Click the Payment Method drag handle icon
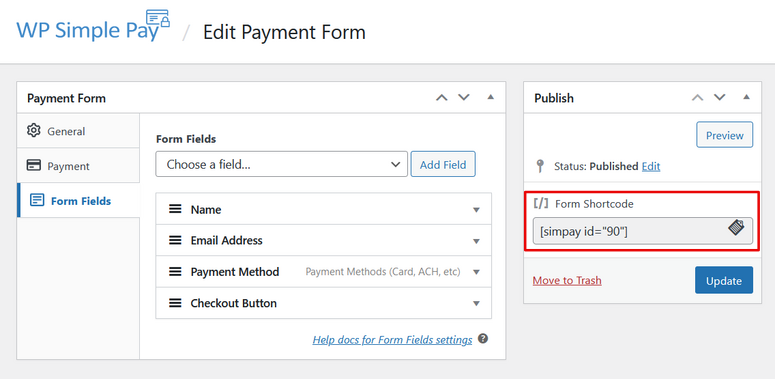This screenshot has width=775, height=379. pyautogui.click(x=175, y=271)
